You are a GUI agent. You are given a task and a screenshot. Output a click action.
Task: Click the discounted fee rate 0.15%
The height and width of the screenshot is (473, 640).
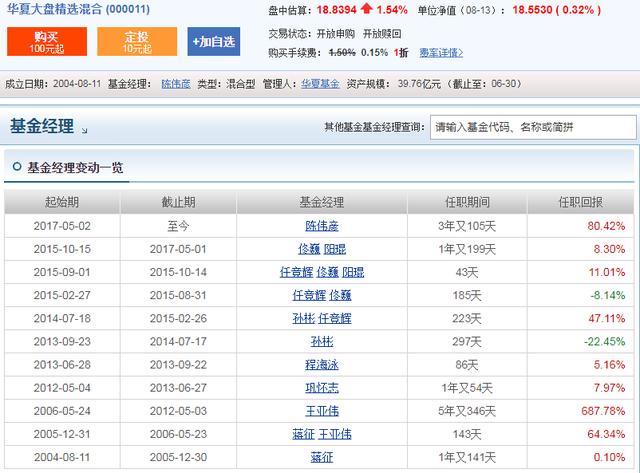click(374, 53)
